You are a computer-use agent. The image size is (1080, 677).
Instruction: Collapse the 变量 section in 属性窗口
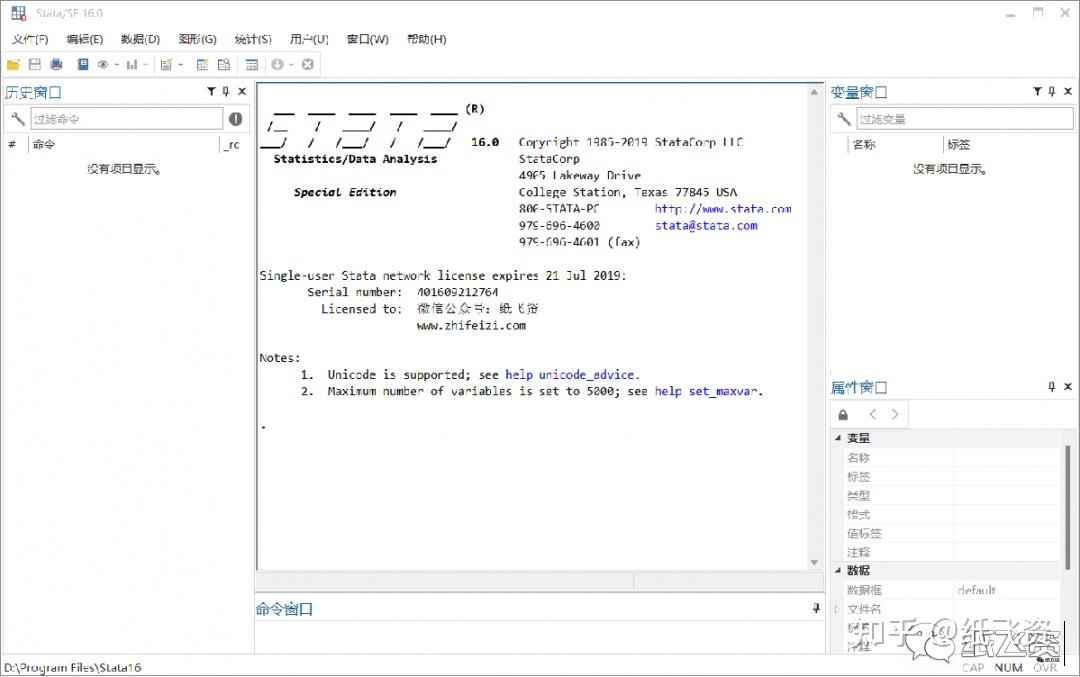[x=838, y=437]
